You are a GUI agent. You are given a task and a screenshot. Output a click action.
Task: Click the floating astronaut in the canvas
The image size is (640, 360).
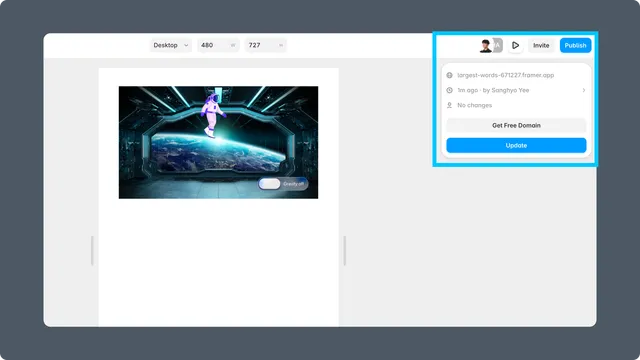(212, 115)
